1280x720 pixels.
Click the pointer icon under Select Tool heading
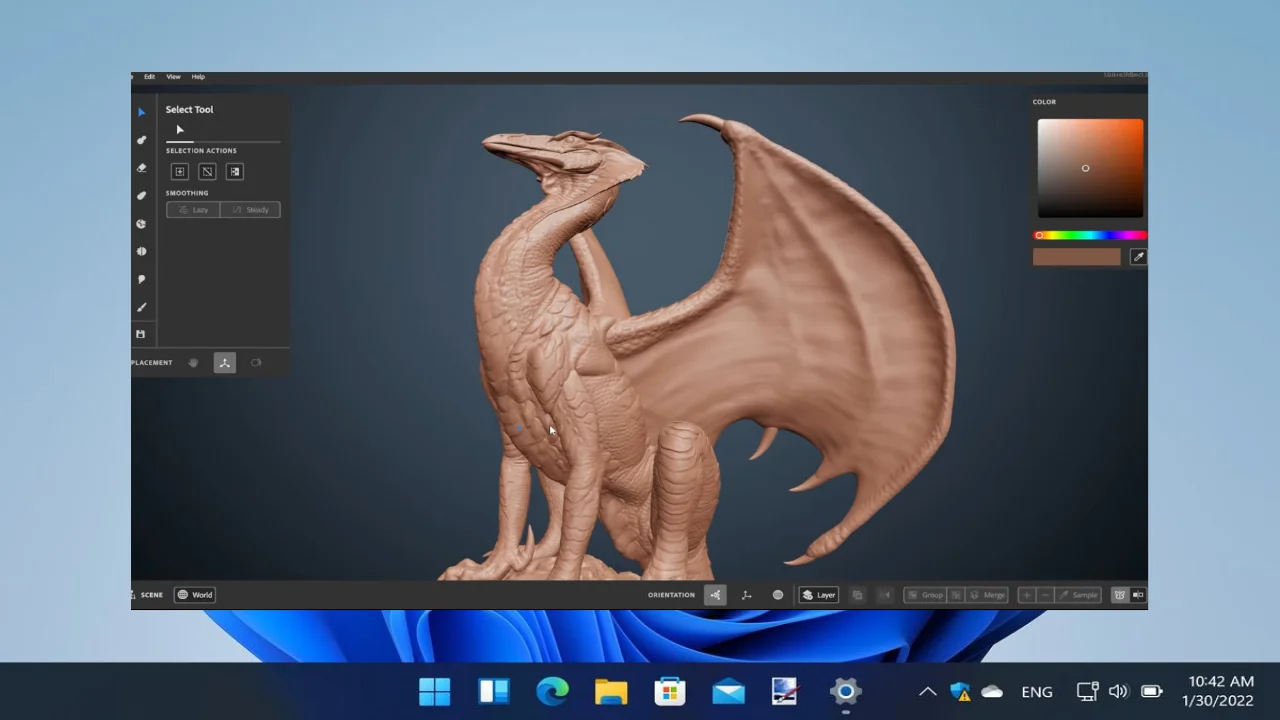180,130
